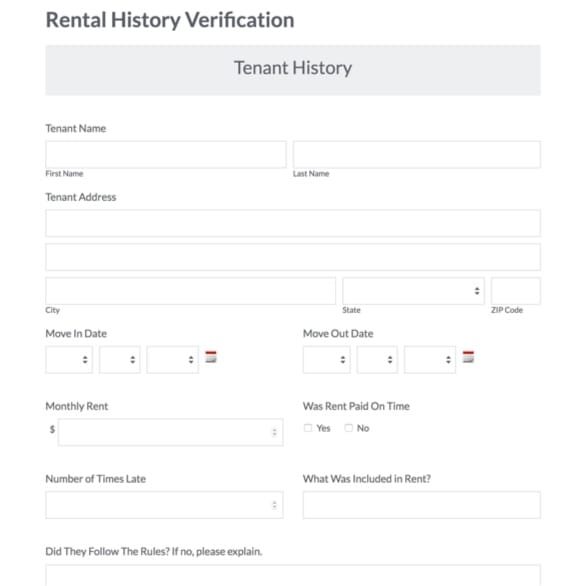Viewport: 586px width, 586px height.
Task: Focus the Last Name field
Action: 417,154
